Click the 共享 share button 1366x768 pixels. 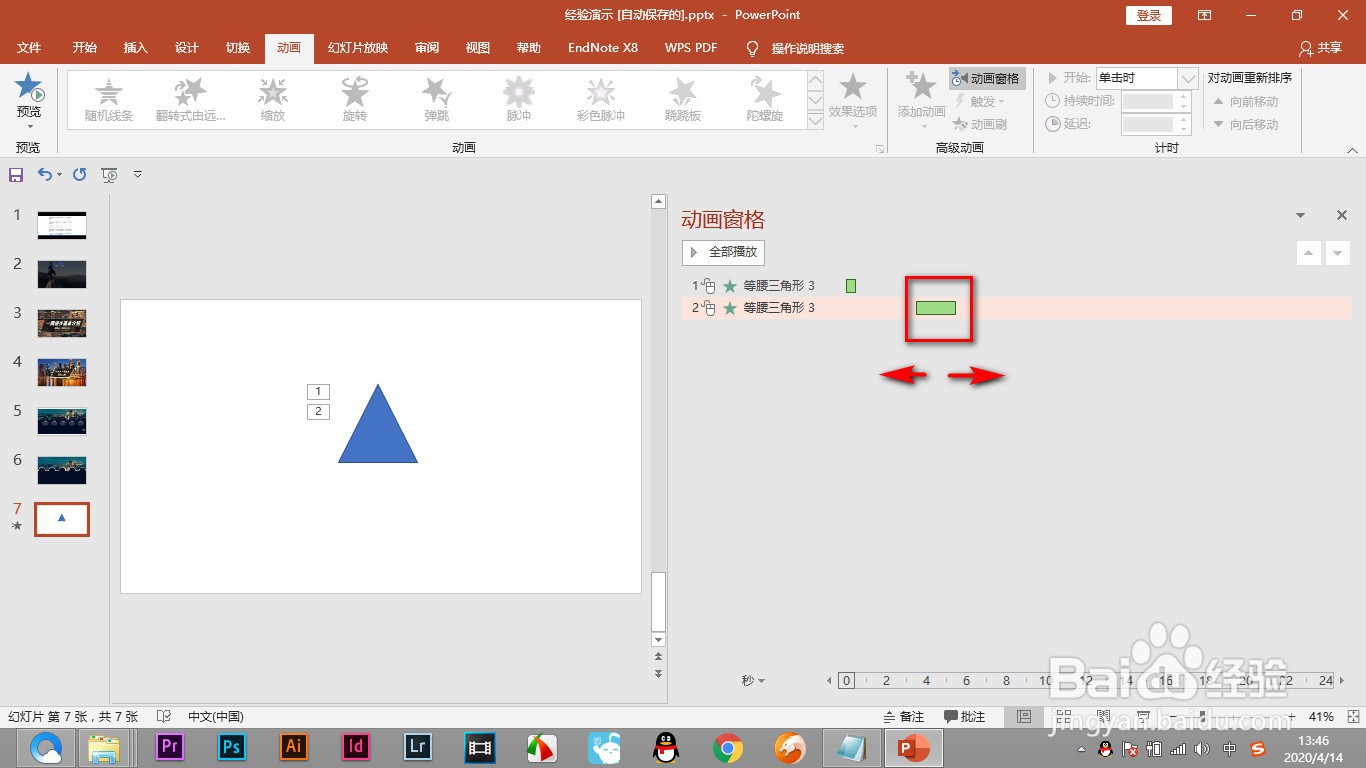click(x=1320, y=48)
